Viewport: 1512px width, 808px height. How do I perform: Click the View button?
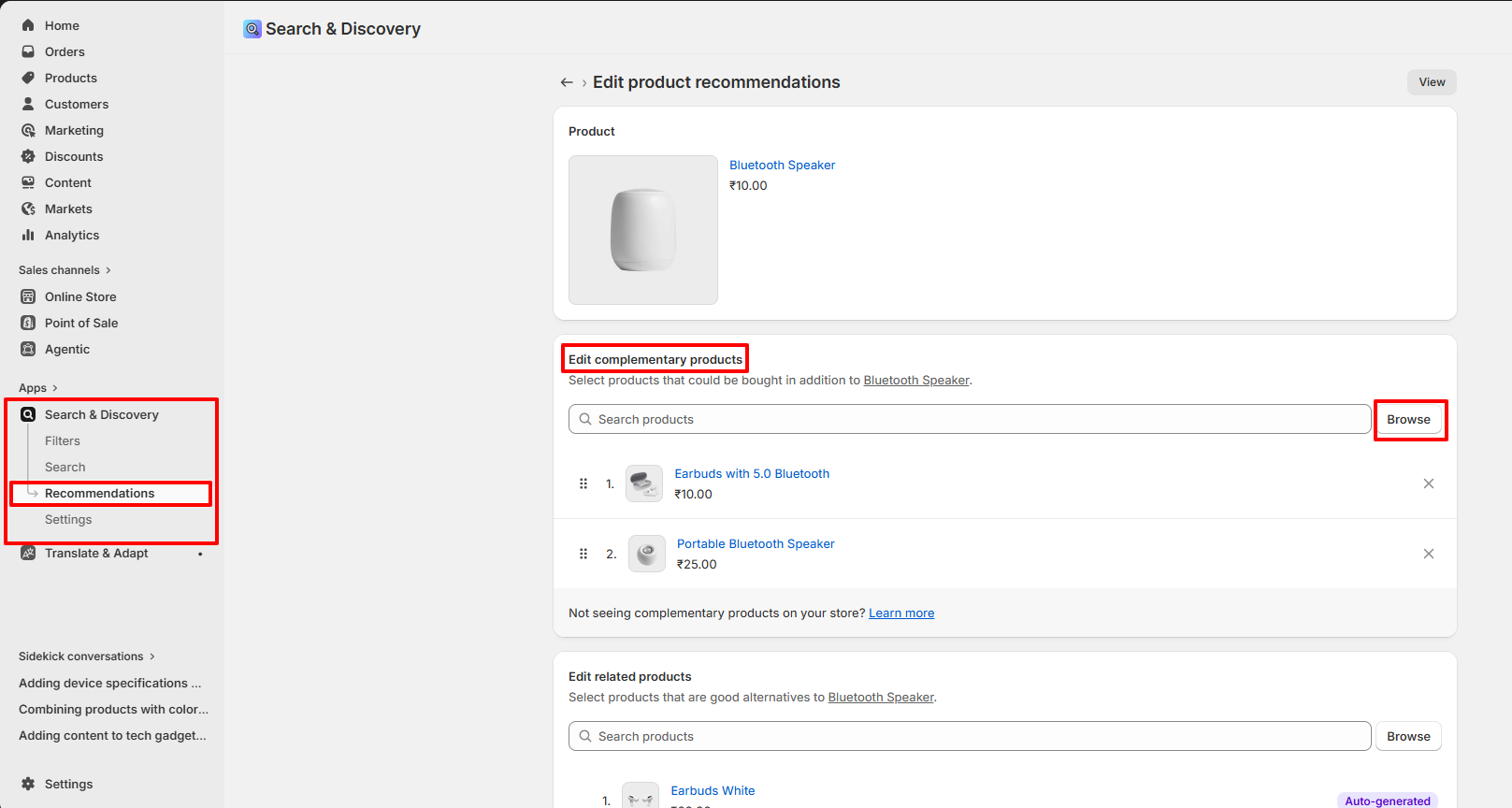(1432, 82)
